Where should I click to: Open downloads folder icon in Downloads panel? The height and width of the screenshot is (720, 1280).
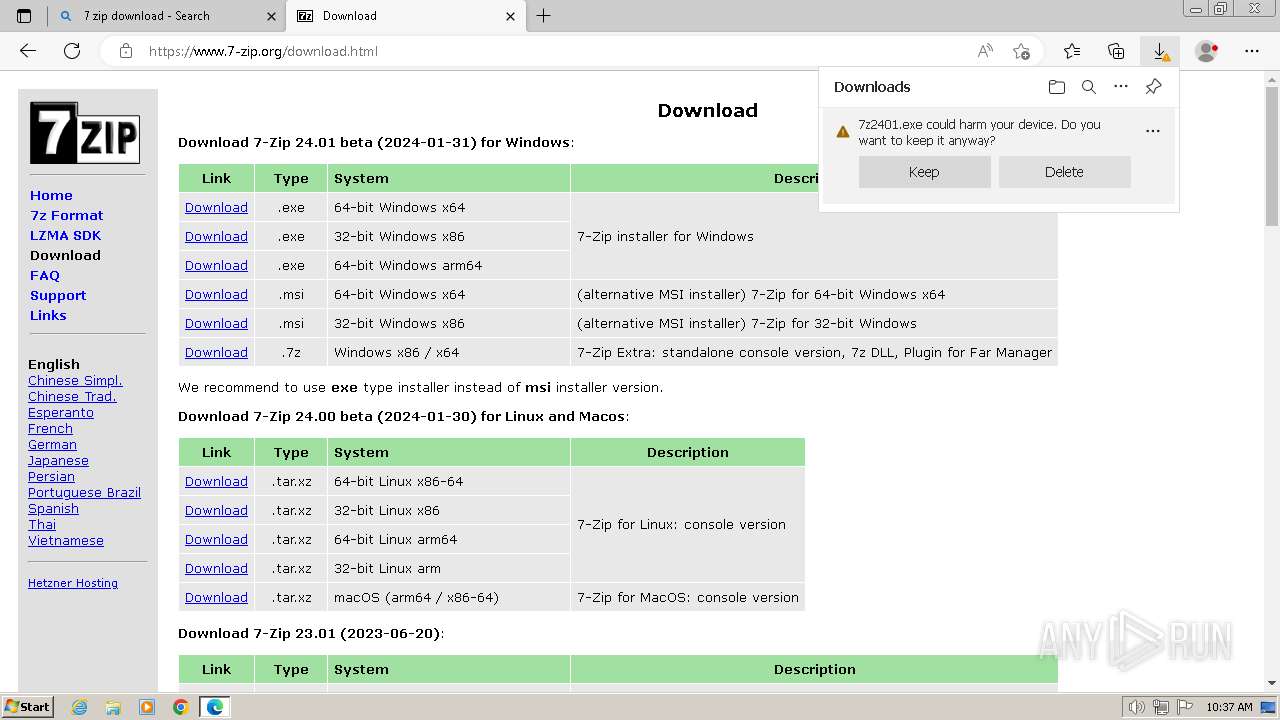point(1057,87)
